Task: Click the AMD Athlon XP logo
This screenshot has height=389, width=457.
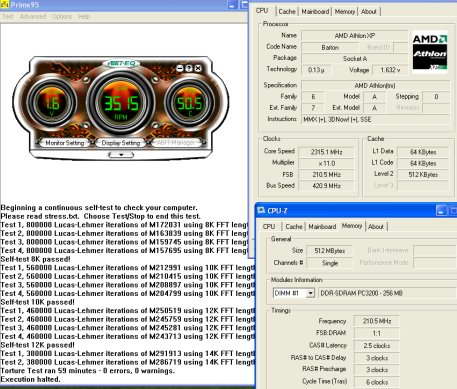Action: coord(430,52)
